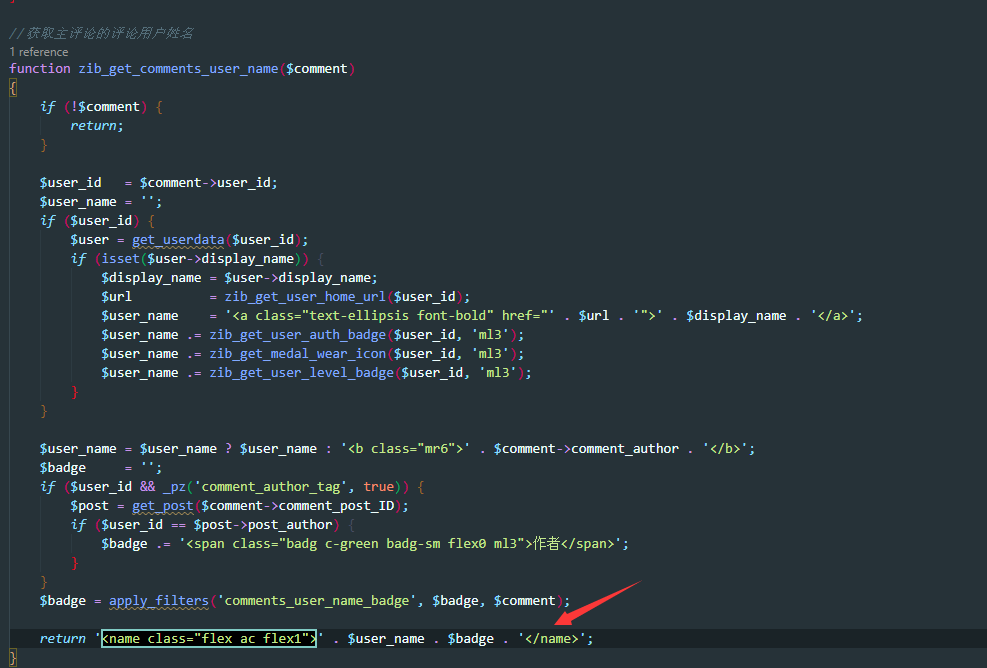
Task: Click the closing </name> tag string
Action: [553, 638]
